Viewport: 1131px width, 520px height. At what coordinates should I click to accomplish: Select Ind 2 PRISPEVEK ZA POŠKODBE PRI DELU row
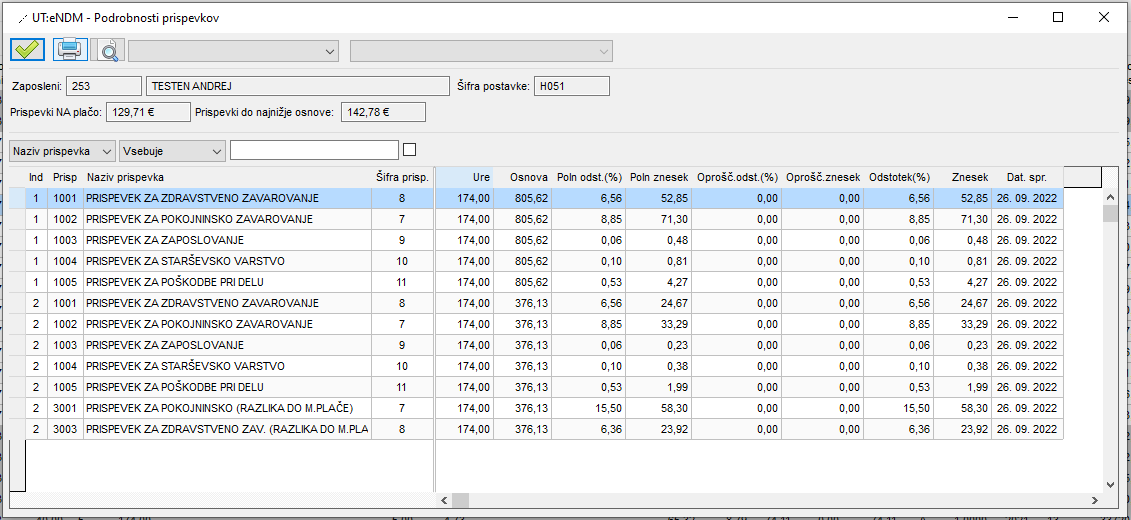point(537,387)
